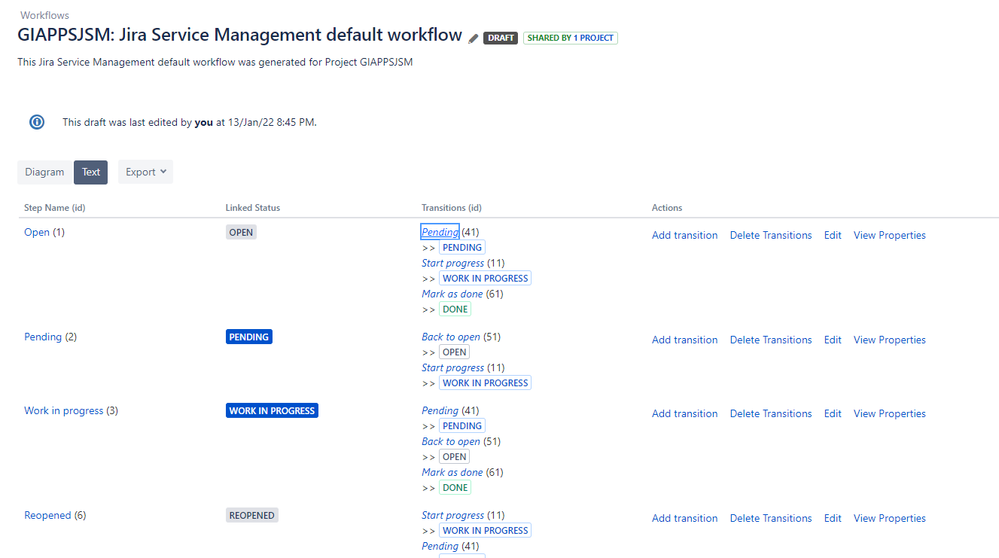
Task: Click the Step Name (id) column header
Action: click(55, 208)
